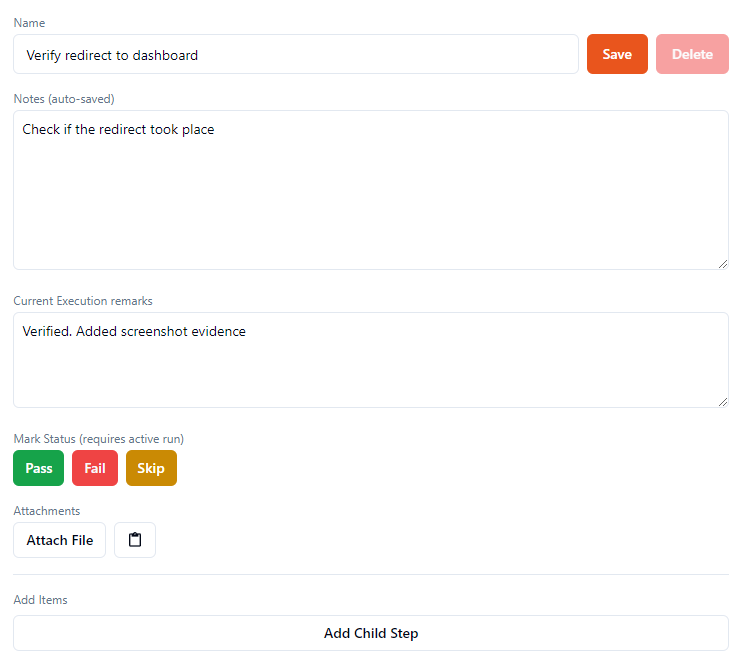737x659 pixels.
Task: Click the 'Attachments' section label
Action: click(47, 511)
